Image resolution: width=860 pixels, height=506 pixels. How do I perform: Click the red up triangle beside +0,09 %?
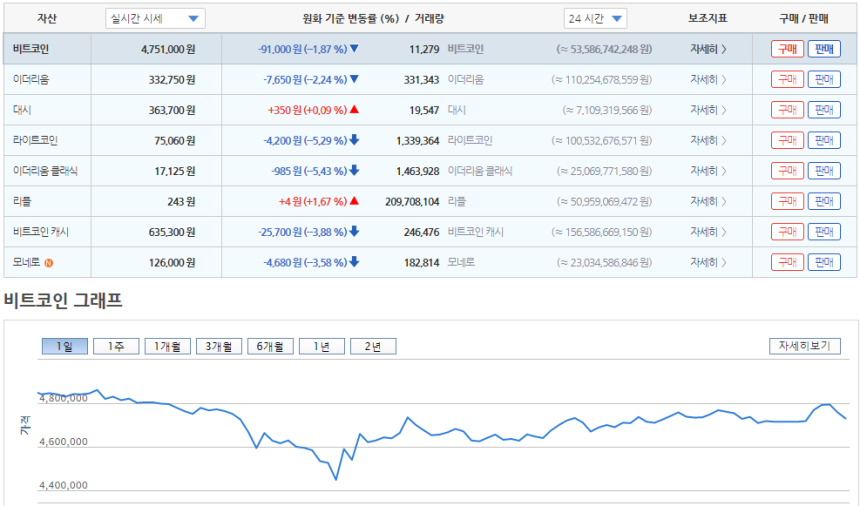(x=354, y=109)
